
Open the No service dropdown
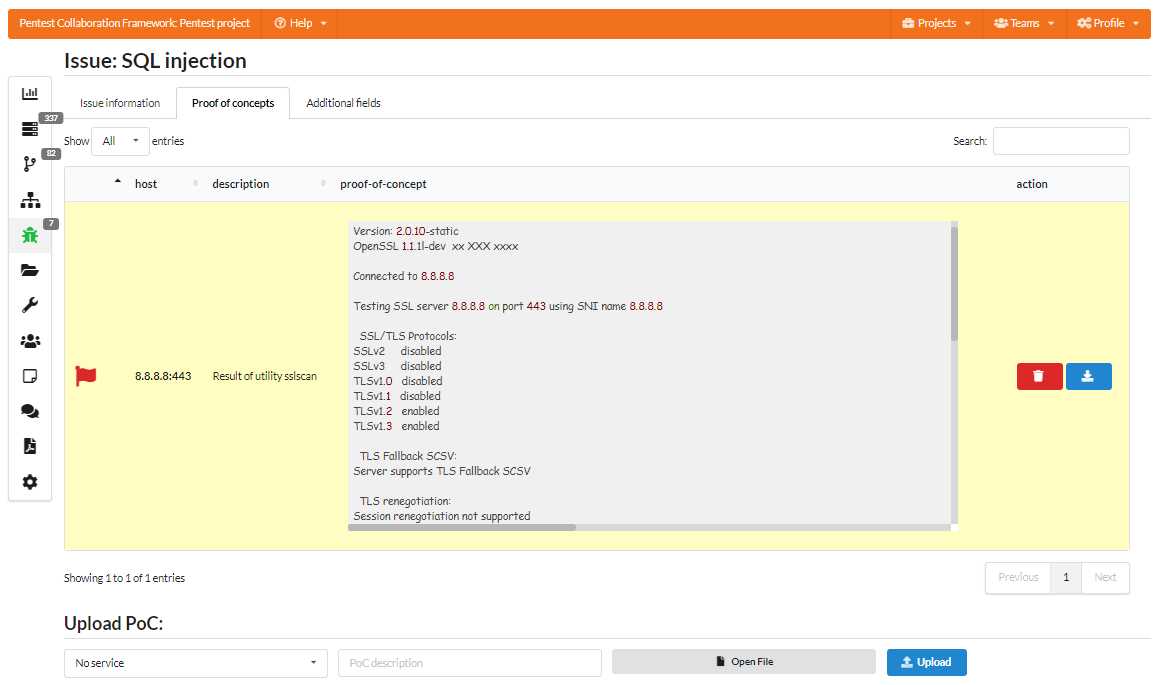point(195,663)
